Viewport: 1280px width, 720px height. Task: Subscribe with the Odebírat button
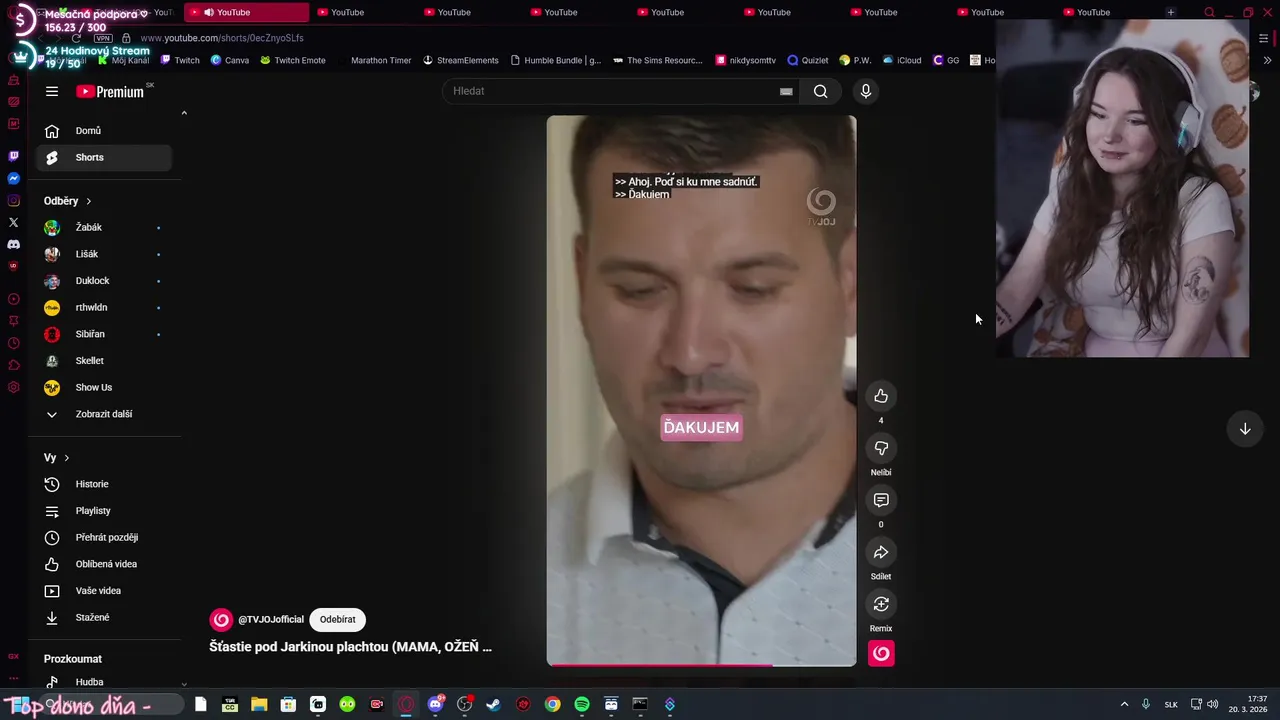click(337, 620)
